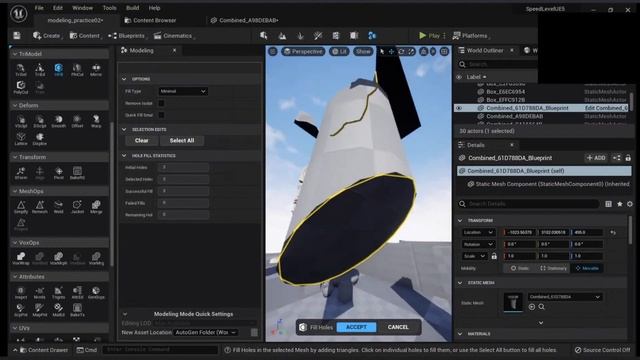Open the VoxWrap tool
The image size is (640, 360).
point(21,258)
